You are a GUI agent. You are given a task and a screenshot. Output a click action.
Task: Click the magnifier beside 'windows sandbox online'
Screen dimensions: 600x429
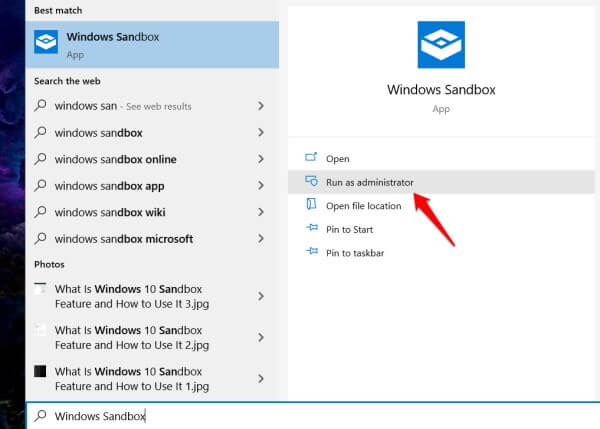(x=41, y=158)
